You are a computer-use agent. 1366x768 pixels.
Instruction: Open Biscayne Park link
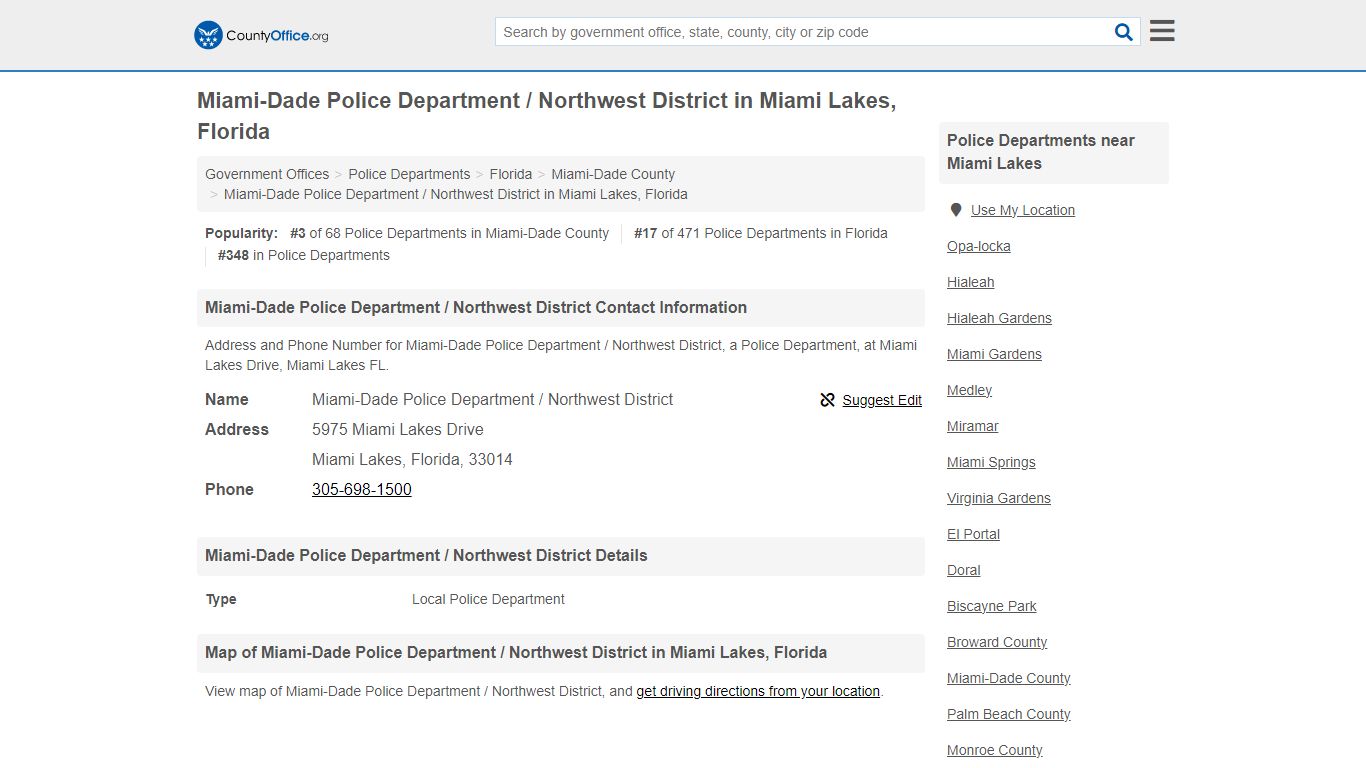coord(992,606)
